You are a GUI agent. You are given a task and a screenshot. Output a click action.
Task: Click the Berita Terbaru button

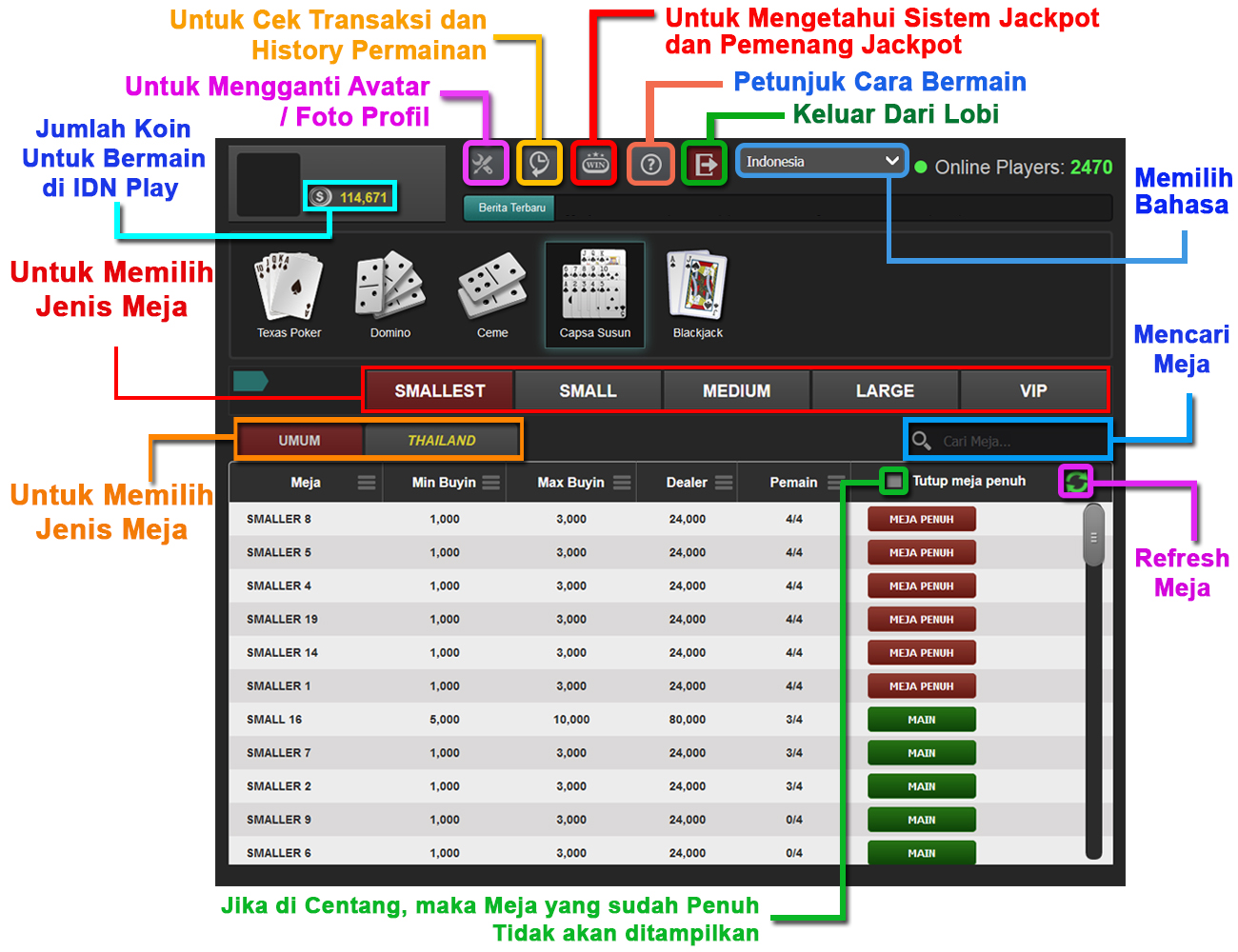(x=510, y=208)
